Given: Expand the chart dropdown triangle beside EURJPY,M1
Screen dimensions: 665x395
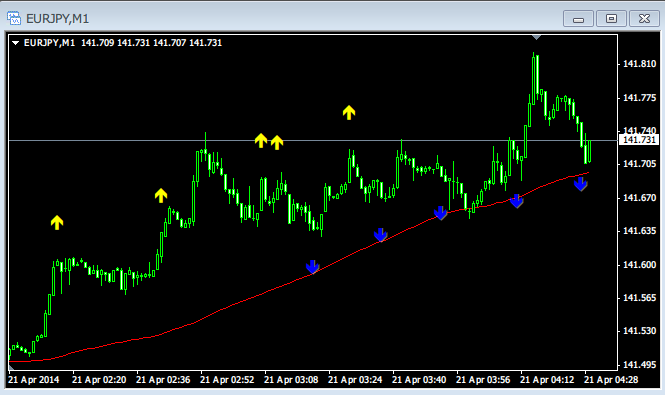Looking at the screenshot, I should pyautogui.click(x=16, y=43).
